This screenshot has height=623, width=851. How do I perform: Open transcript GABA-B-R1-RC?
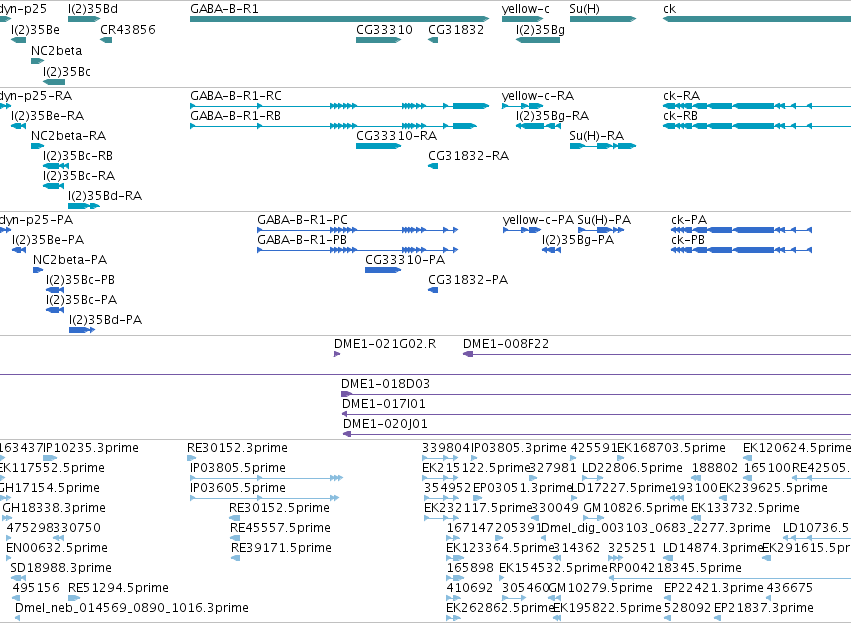[x=236, y=96]
